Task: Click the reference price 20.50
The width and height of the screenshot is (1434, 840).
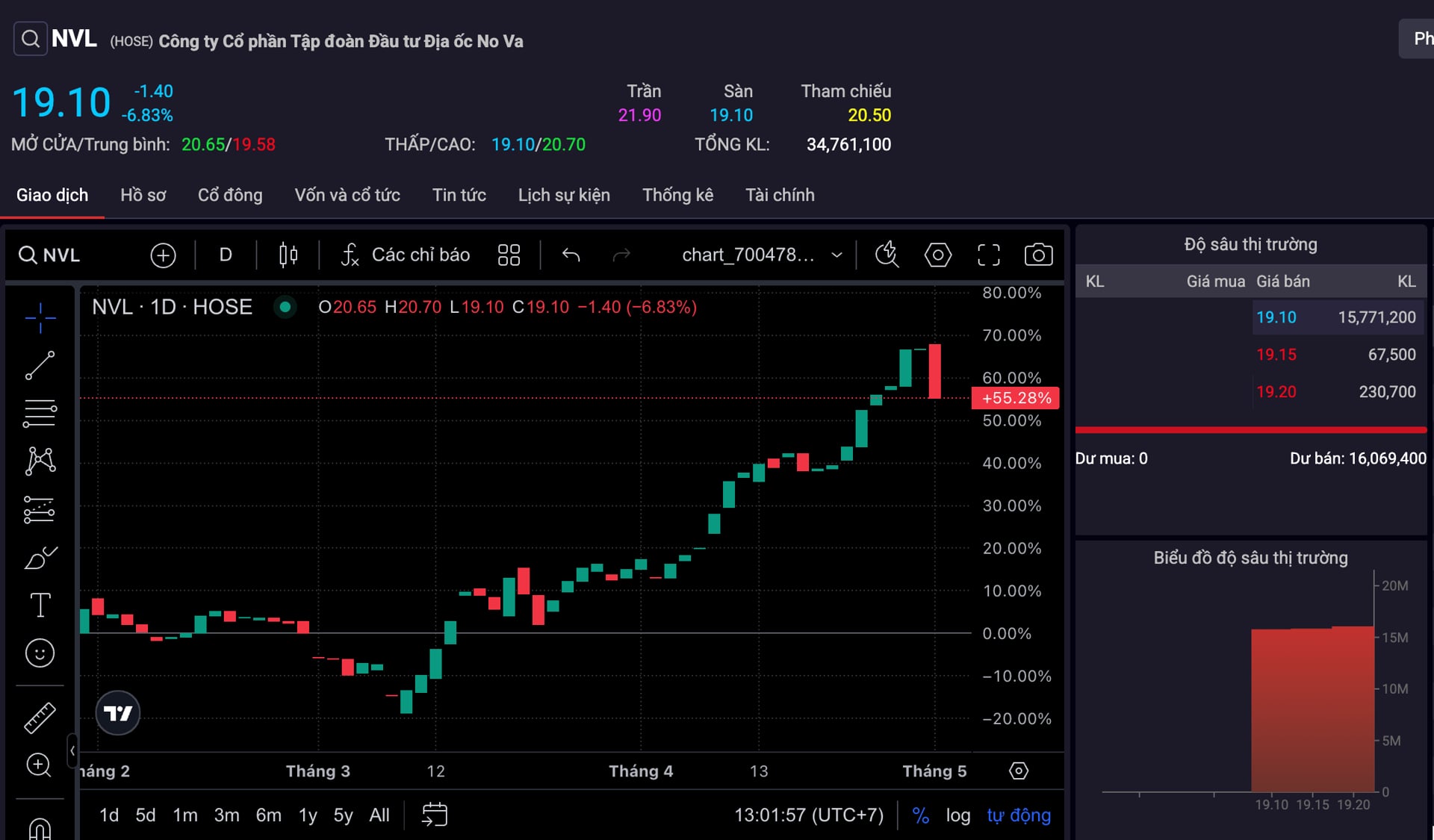Action: pos(869,116)
